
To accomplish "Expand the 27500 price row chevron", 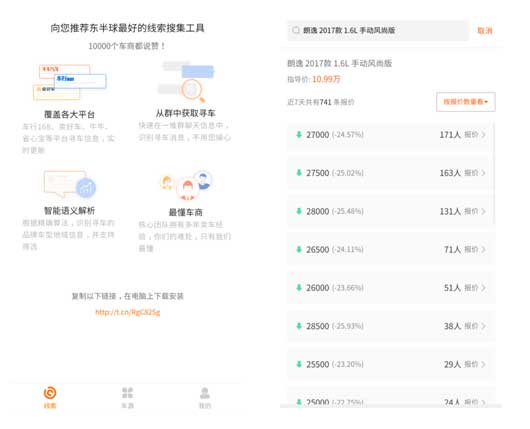I will 483,173.
